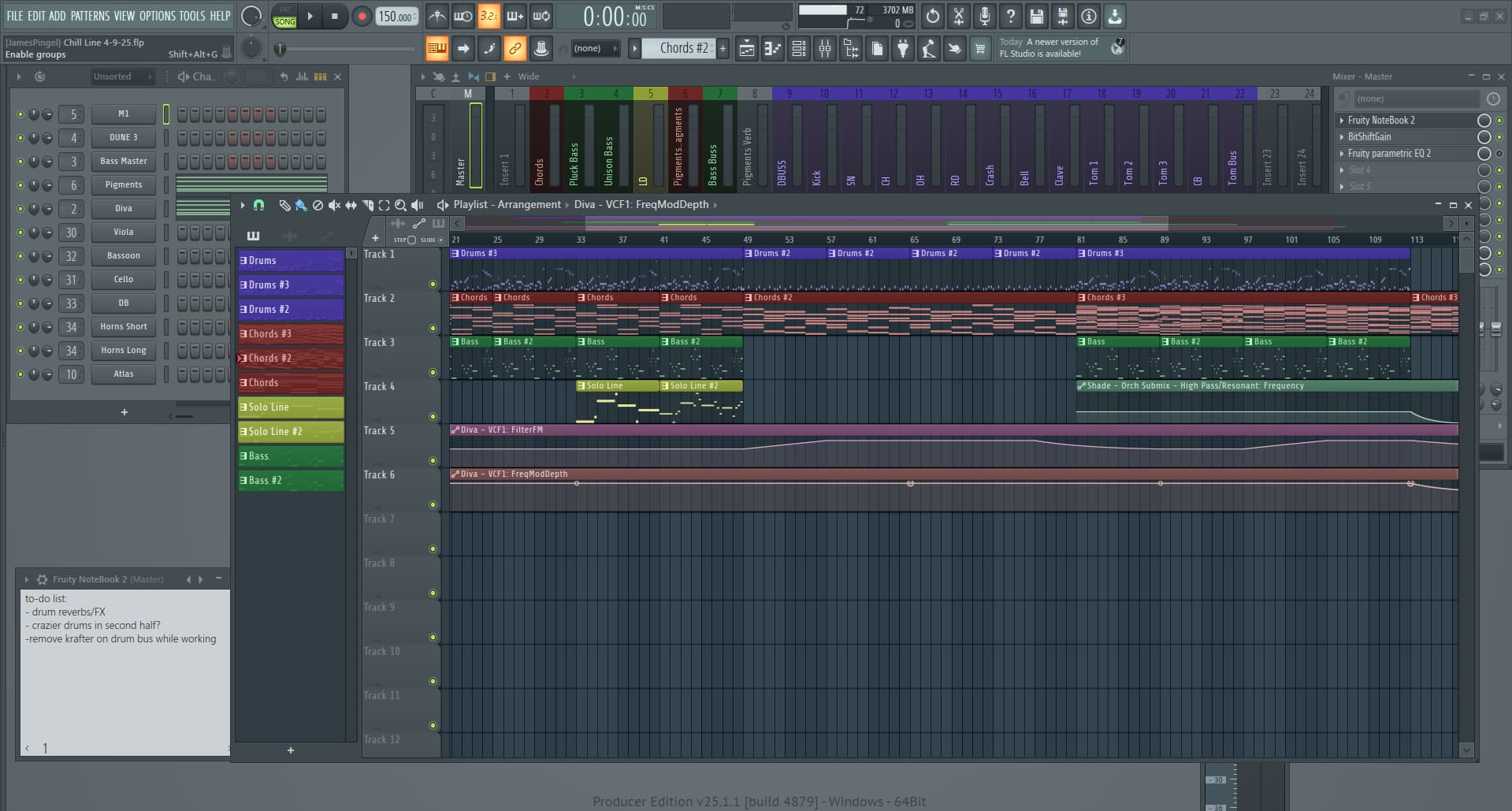
Task: Open the playlist menu arrow
Action: click(242, 205)
